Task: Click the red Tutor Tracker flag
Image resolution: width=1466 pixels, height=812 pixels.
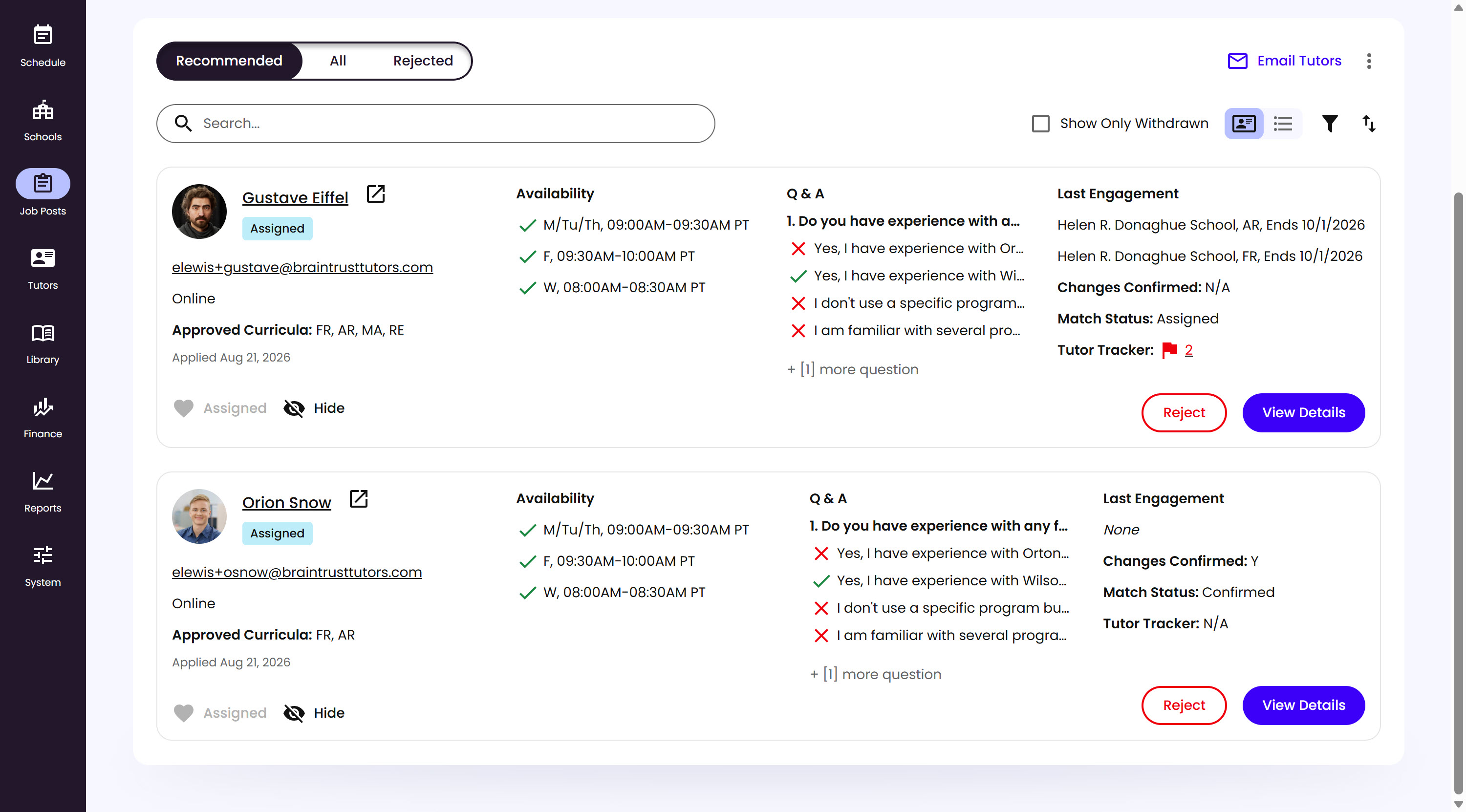Action: (x=1169, y=350)
